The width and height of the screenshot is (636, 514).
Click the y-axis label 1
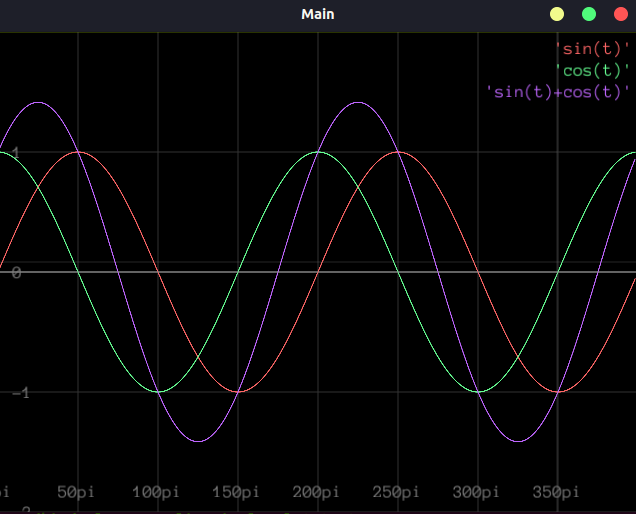[16, 153]
